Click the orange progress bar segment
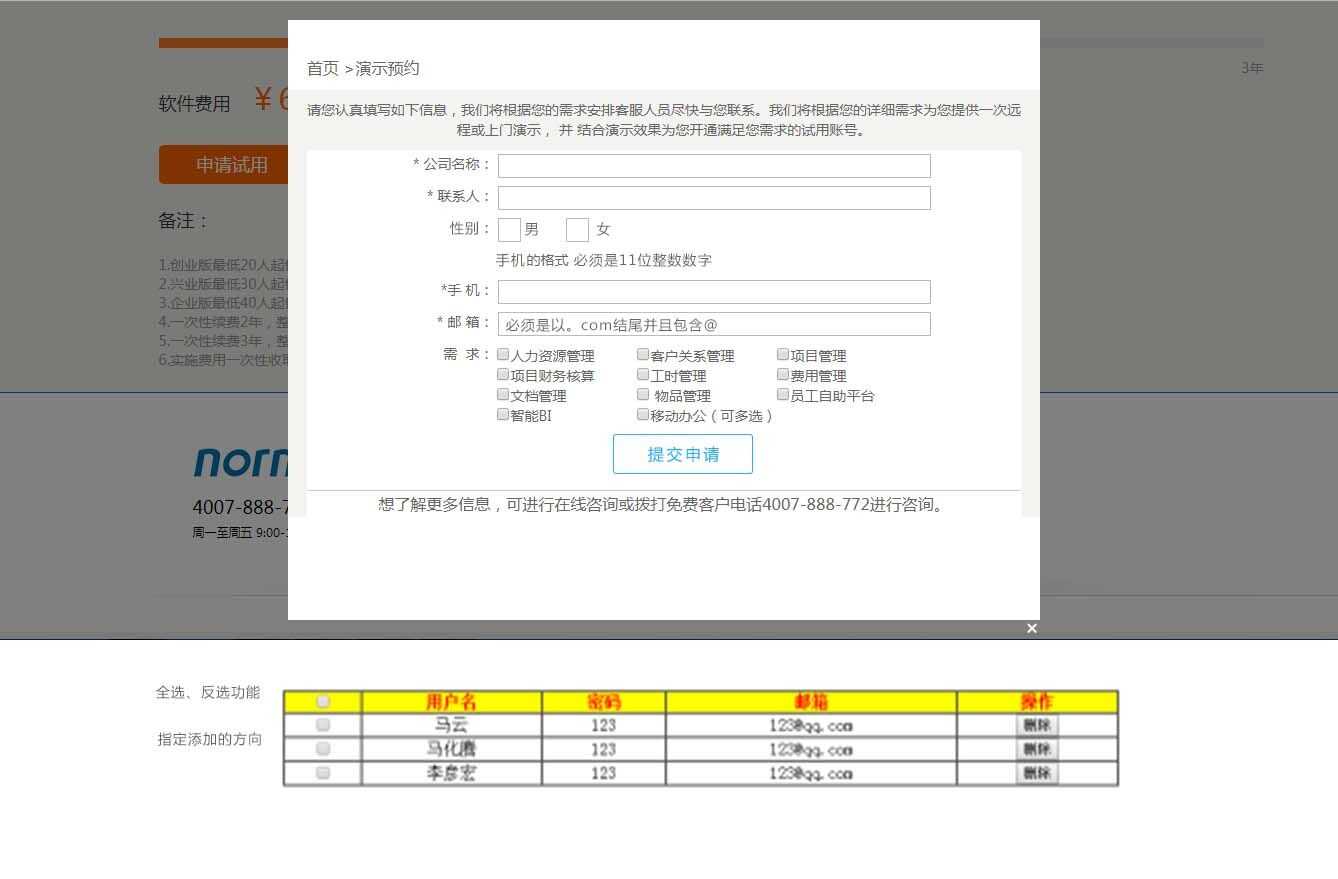This screenshot has height=879, width=1338. (x=223, y=43)
